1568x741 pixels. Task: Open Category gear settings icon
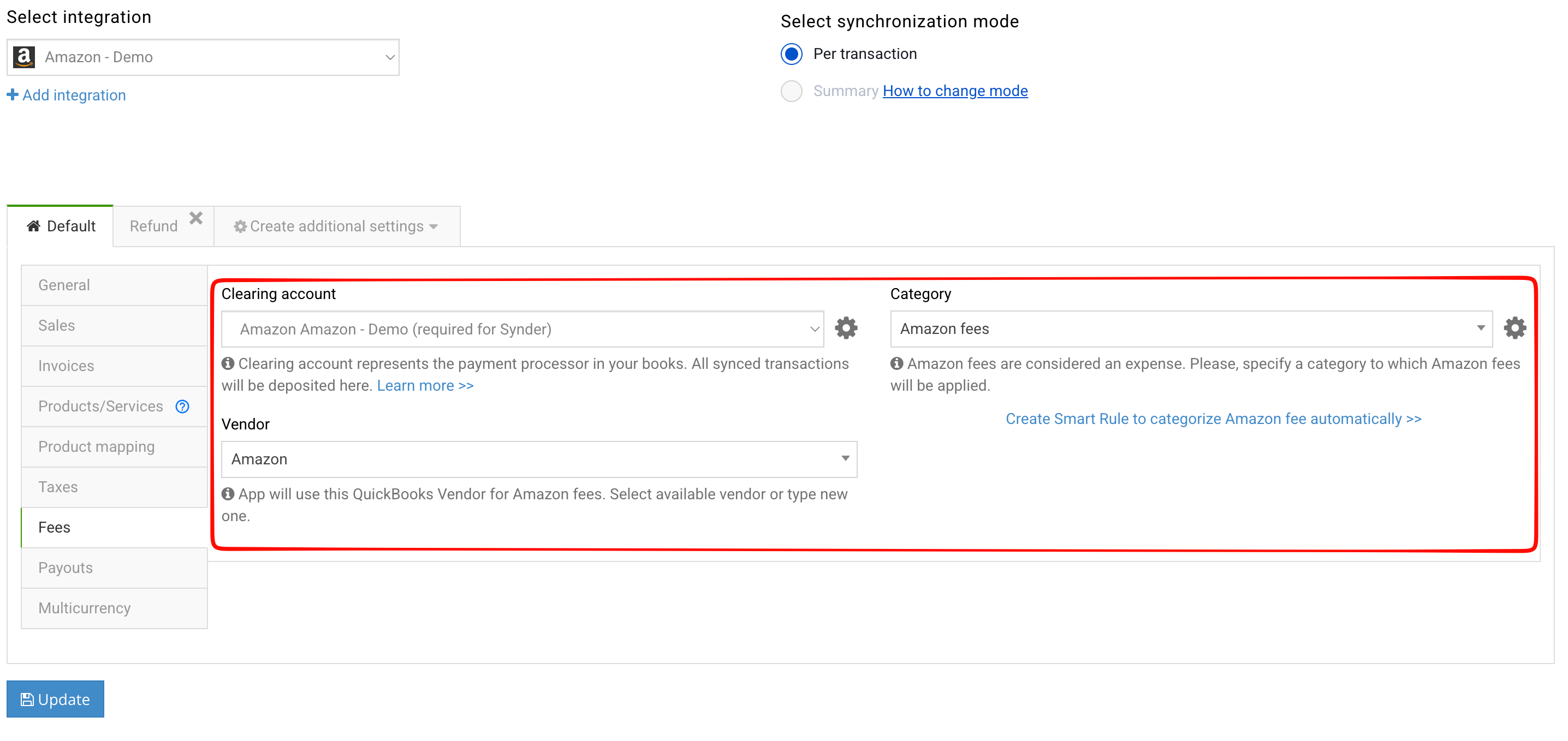pyautogui.click(x=1514, y=328)
